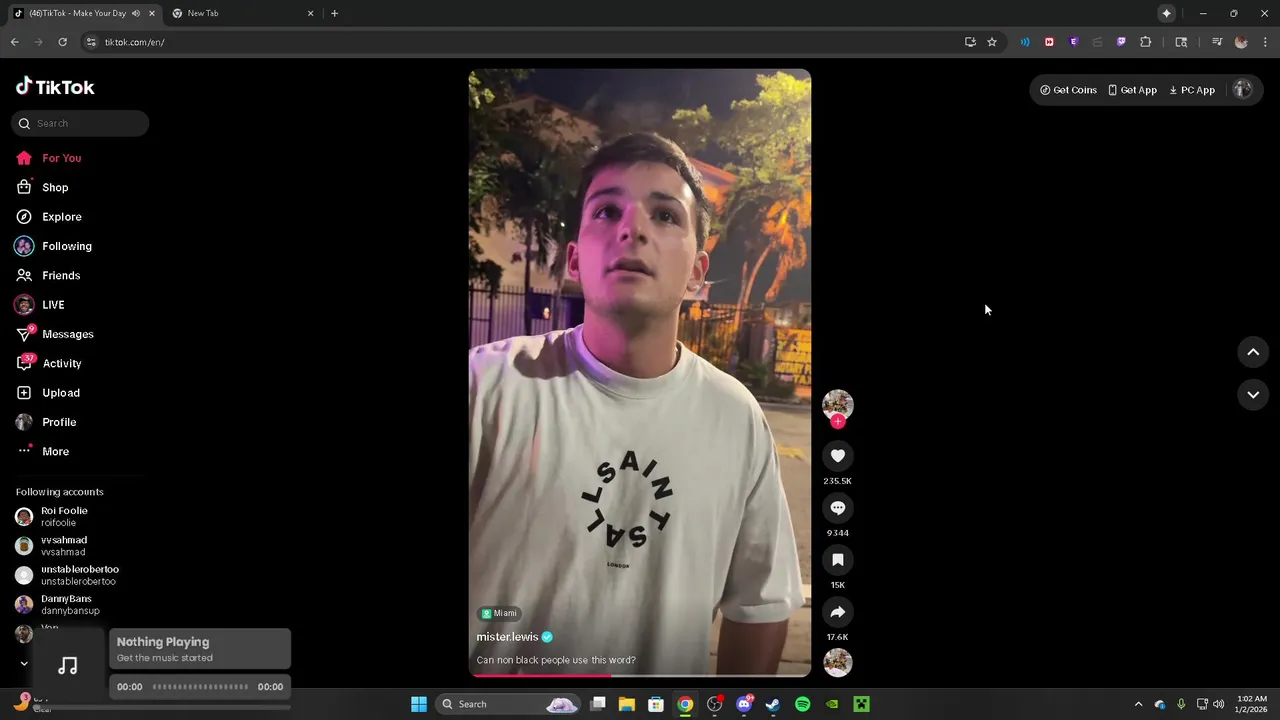Close the New Tab tab
Viewport: 1280px width, 720px height.
[310, 13]
